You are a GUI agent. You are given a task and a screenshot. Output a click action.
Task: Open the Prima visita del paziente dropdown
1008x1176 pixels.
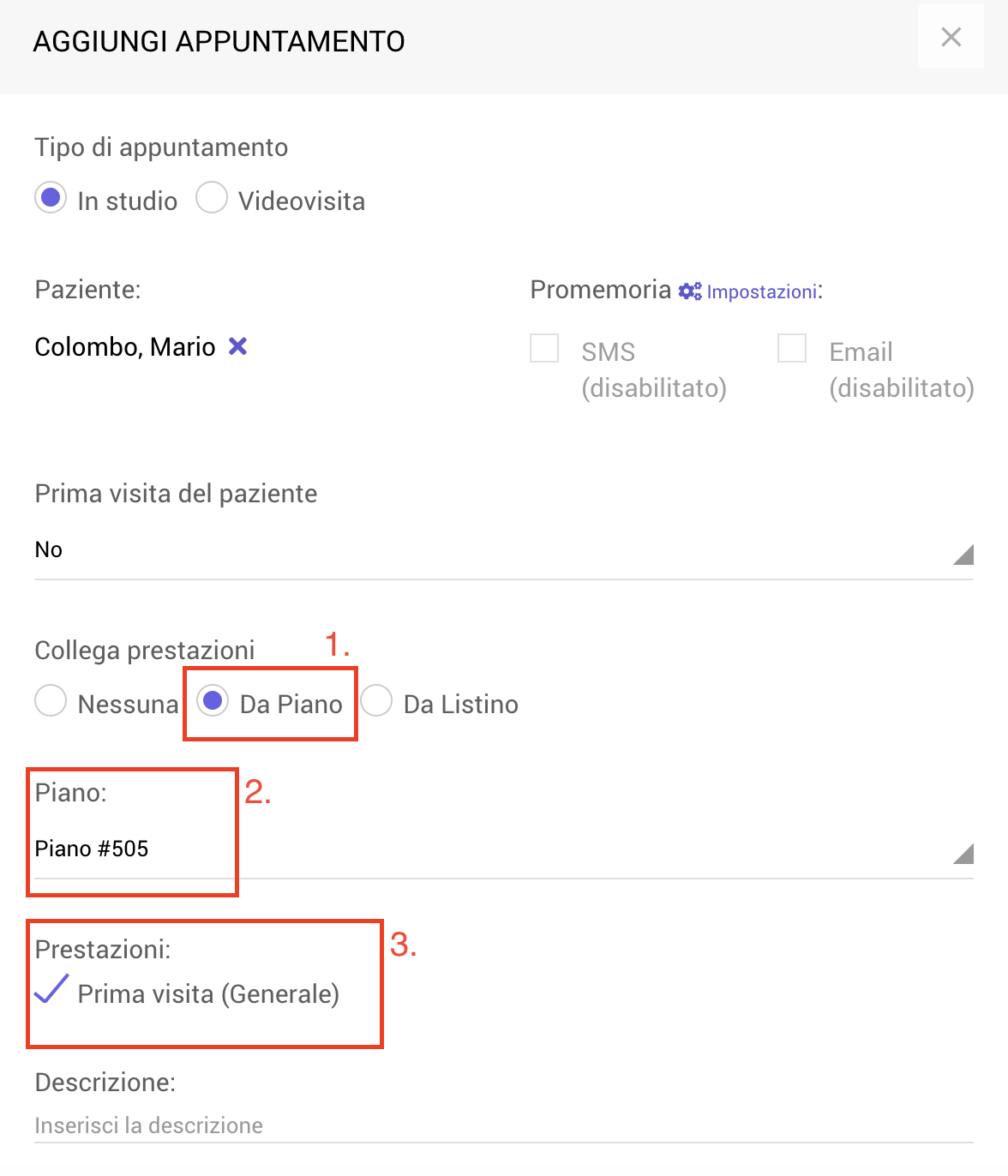click(x=504, y=550)
